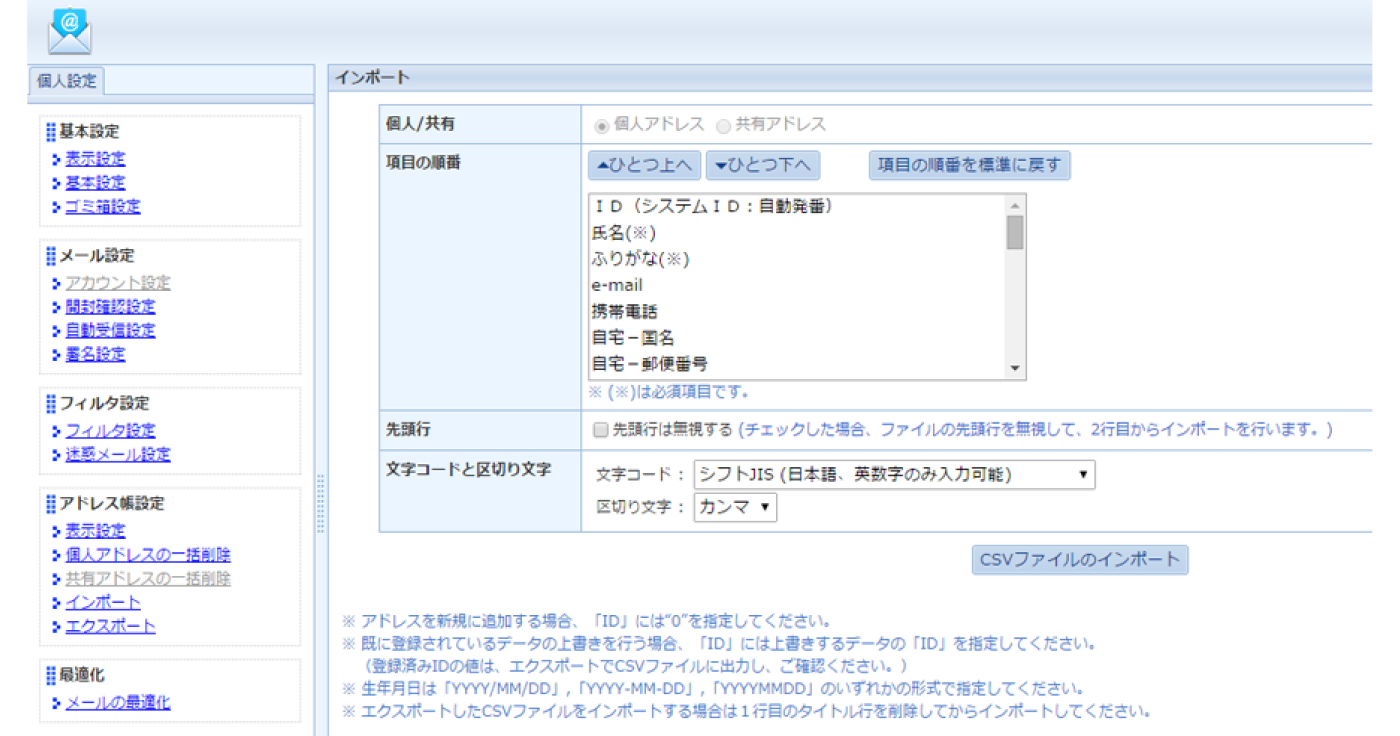Select 自宅－国名 in the item list
Viewport: 1400px width, 736px height.
(796, 338)
